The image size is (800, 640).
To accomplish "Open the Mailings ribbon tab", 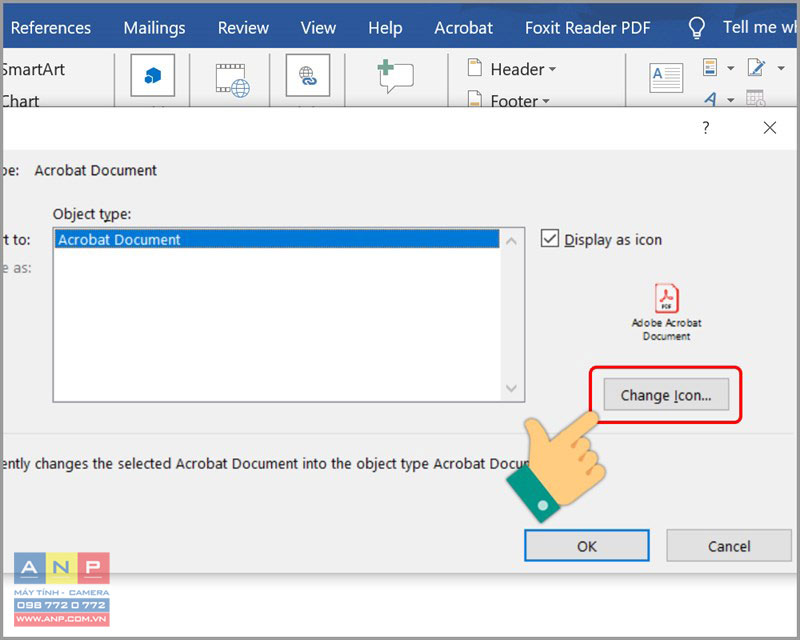I will point(154,28).
